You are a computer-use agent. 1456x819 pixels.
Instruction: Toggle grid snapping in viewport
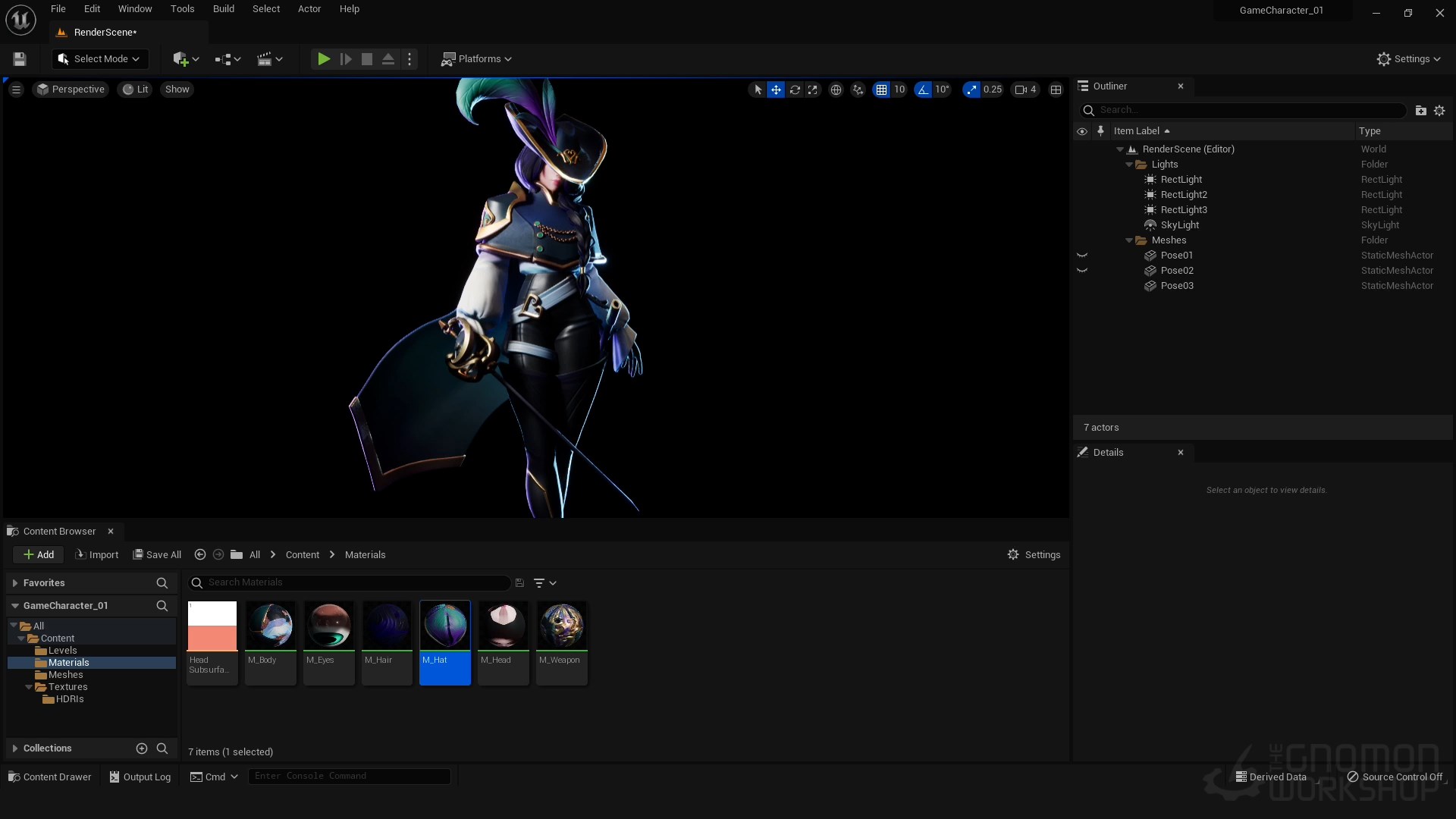[x=881, y=89]
